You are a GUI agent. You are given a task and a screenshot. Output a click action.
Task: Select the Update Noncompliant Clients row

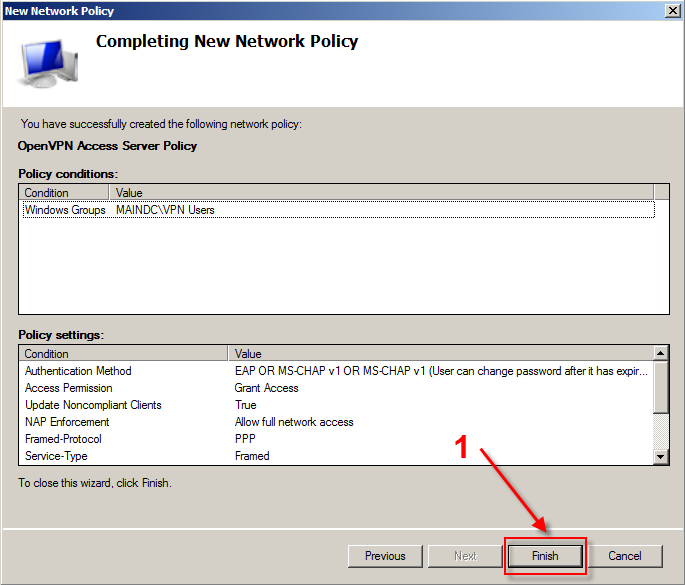coord(336,405)
